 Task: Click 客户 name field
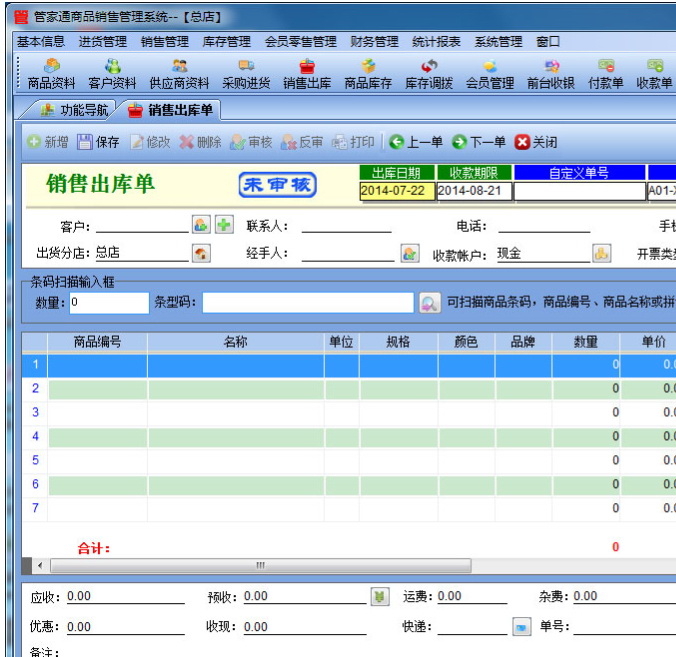[x=142, y=225]
